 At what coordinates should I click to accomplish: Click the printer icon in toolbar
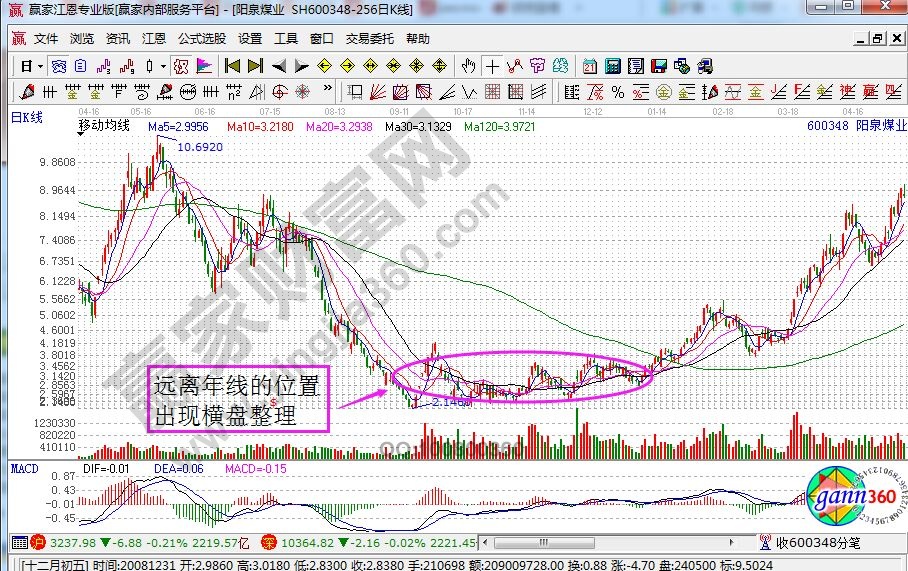[x=682, y=67]
